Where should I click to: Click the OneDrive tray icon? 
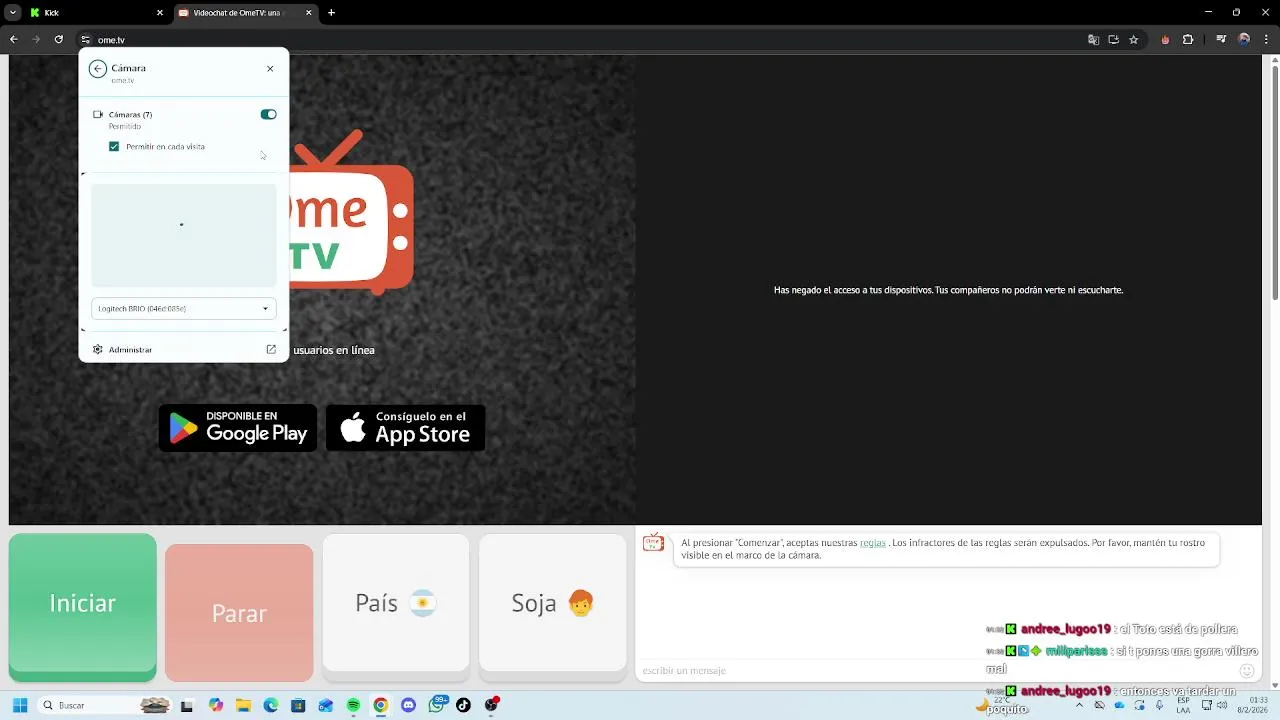coord(1119,705)
